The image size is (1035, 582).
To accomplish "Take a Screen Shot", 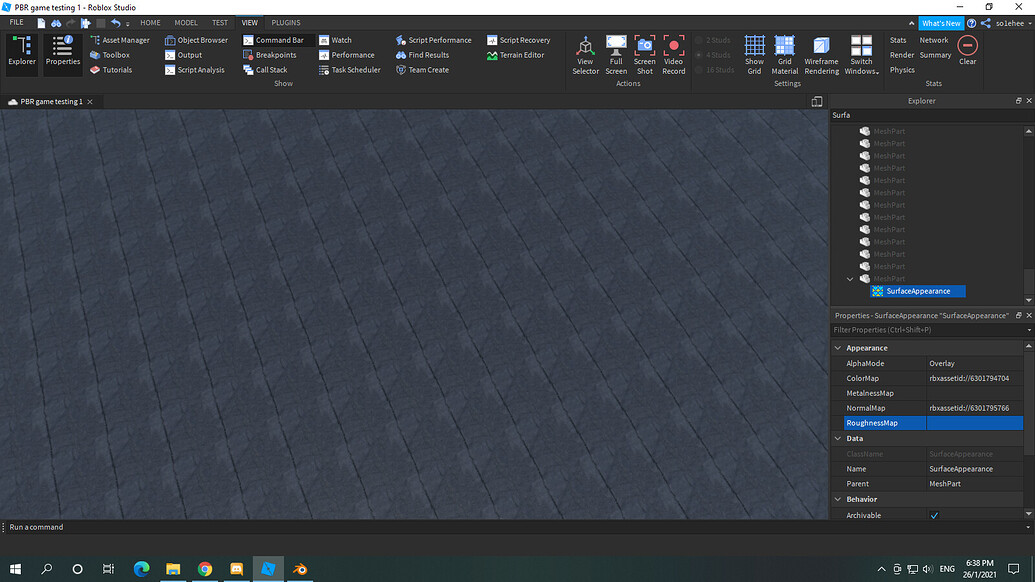I will click(x=644, y=55).
